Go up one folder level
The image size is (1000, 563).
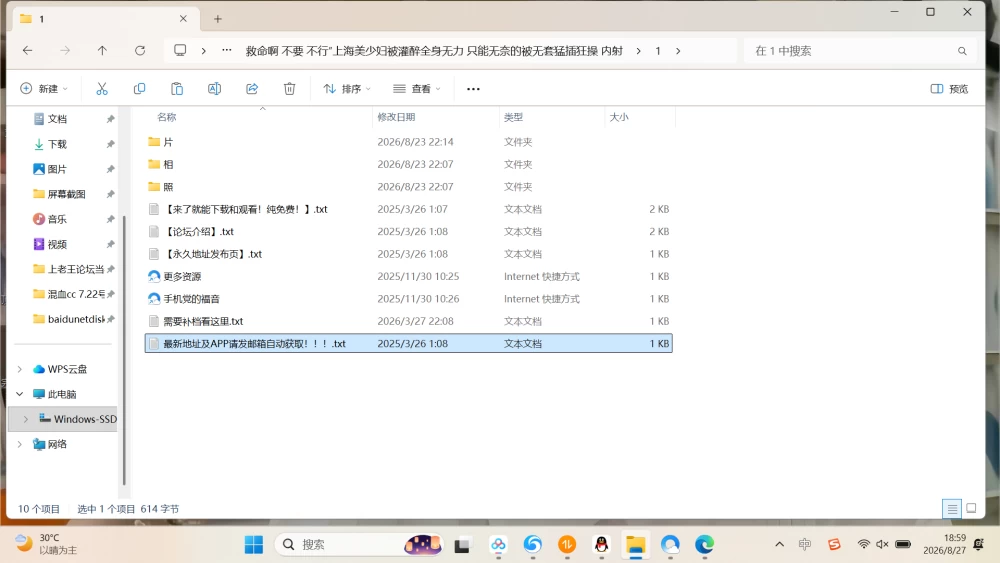pyautogui.click(x=102, y=50)
